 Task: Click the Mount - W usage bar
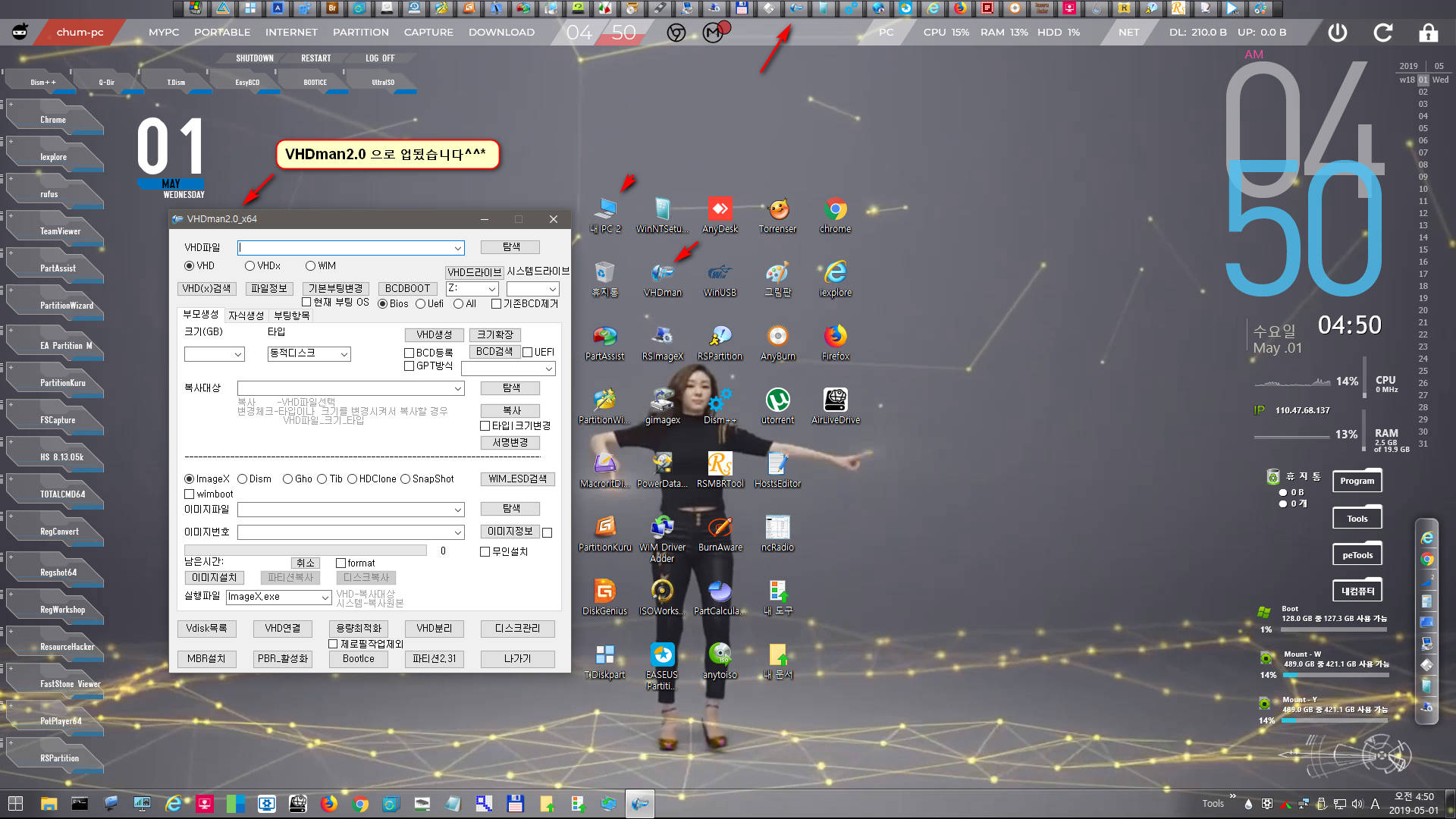[1335, 675]
